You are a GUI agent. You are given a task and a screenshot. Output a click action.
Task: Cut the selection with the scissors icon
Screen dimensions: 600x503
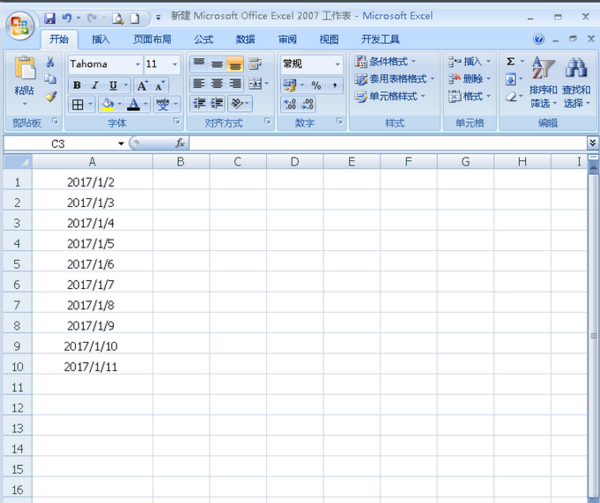coord(50,62)
